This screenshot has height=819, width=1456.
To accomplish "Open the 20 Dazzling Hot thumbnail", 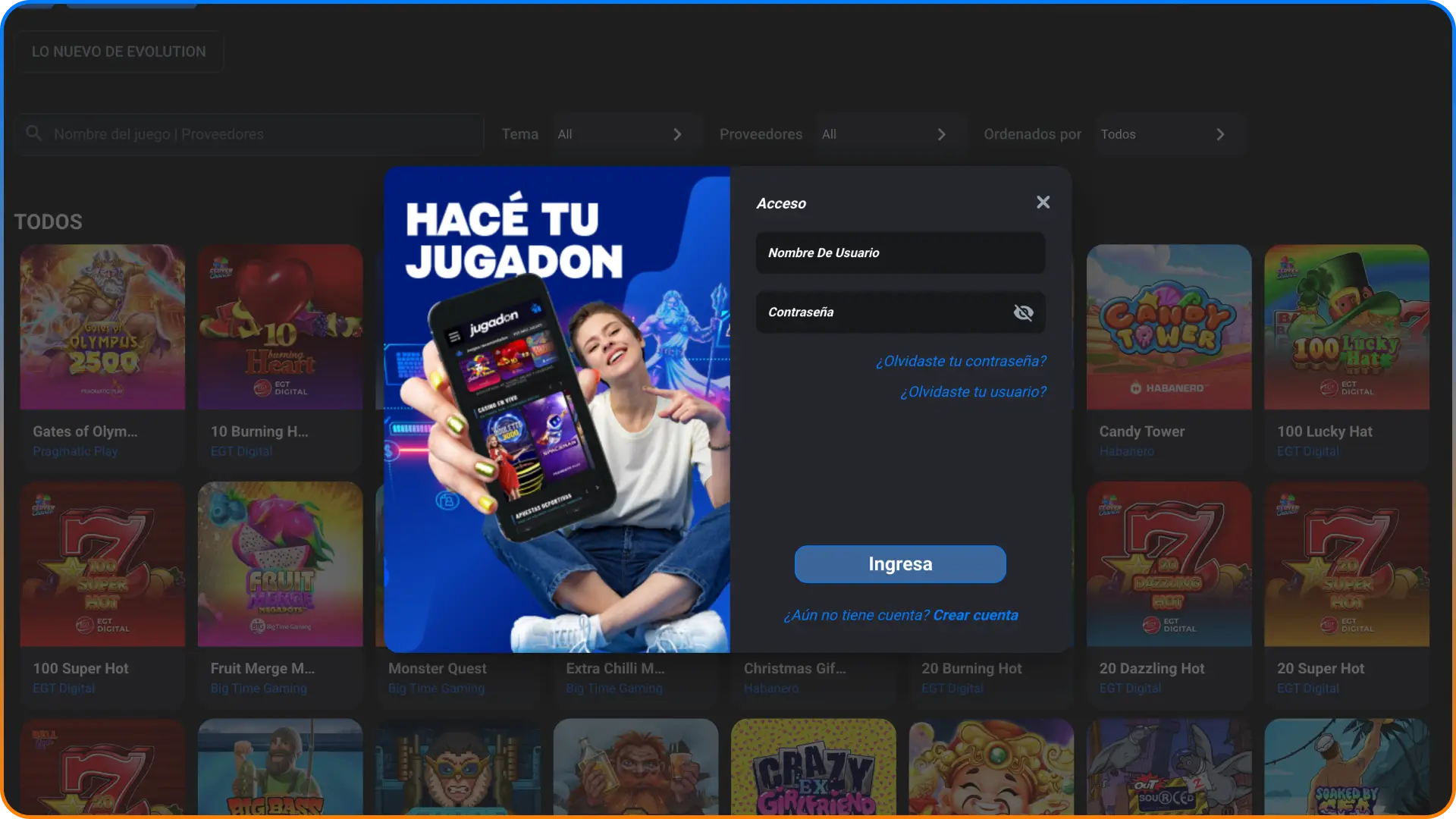I will [x=1169, y=564].
